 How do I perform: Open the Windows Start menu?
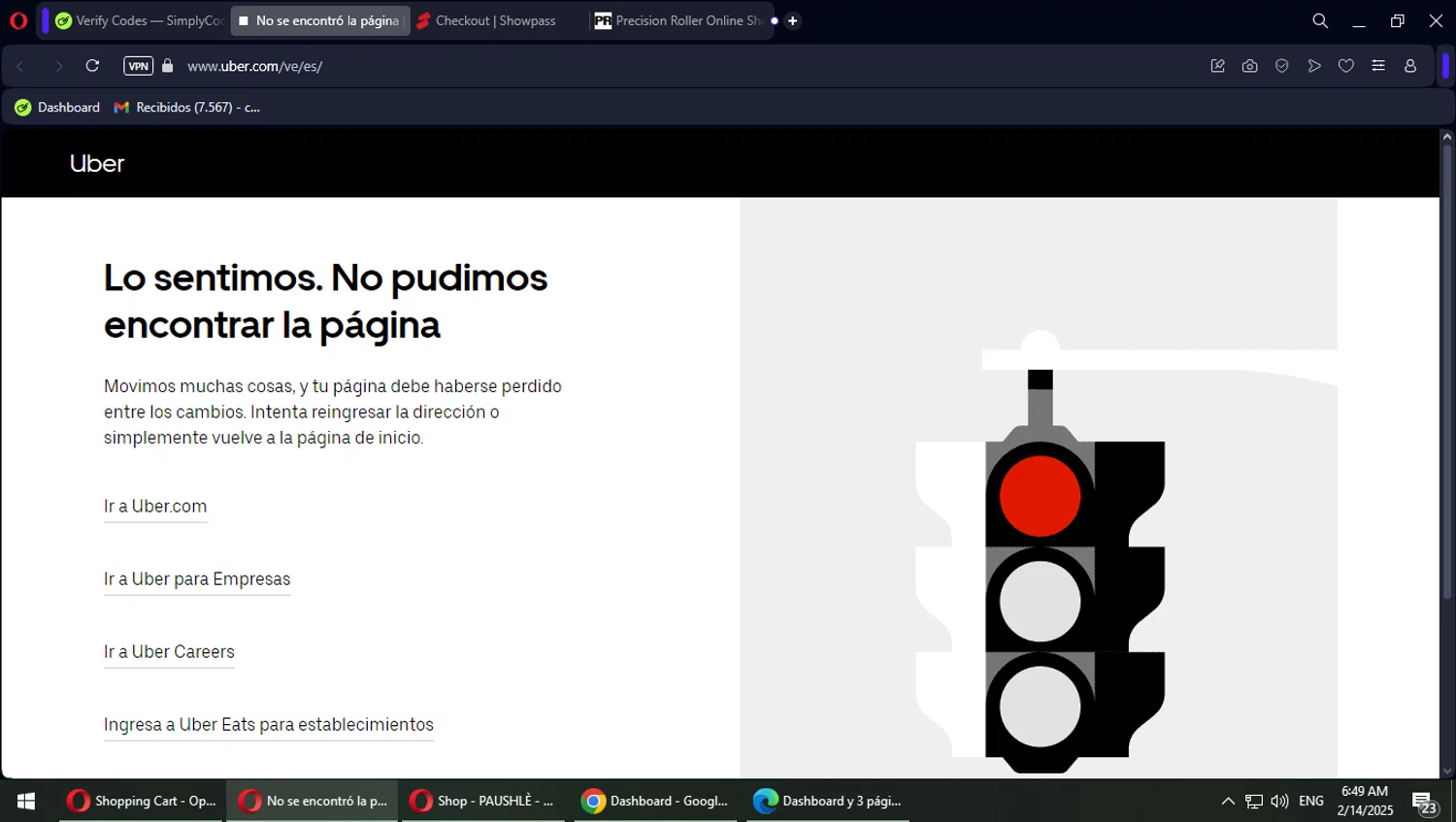pos(26,801)
